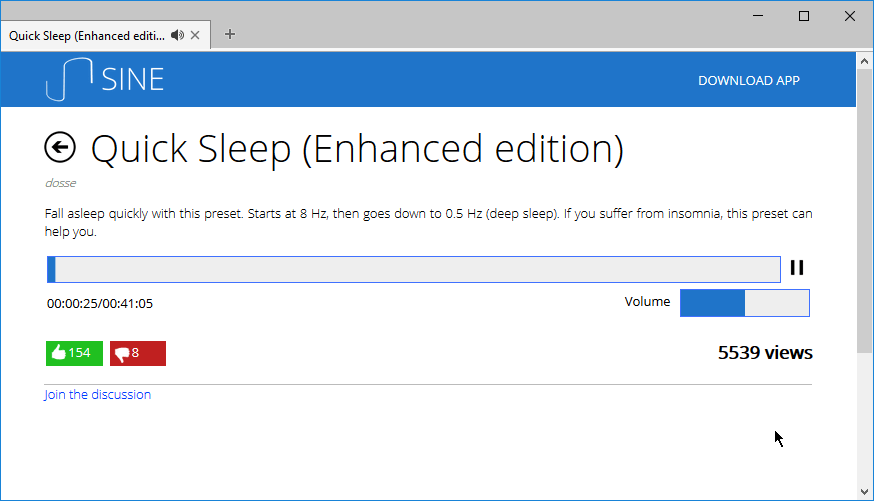
Task: Open a new tab with plus icon
Action: [x=230, y=35]
